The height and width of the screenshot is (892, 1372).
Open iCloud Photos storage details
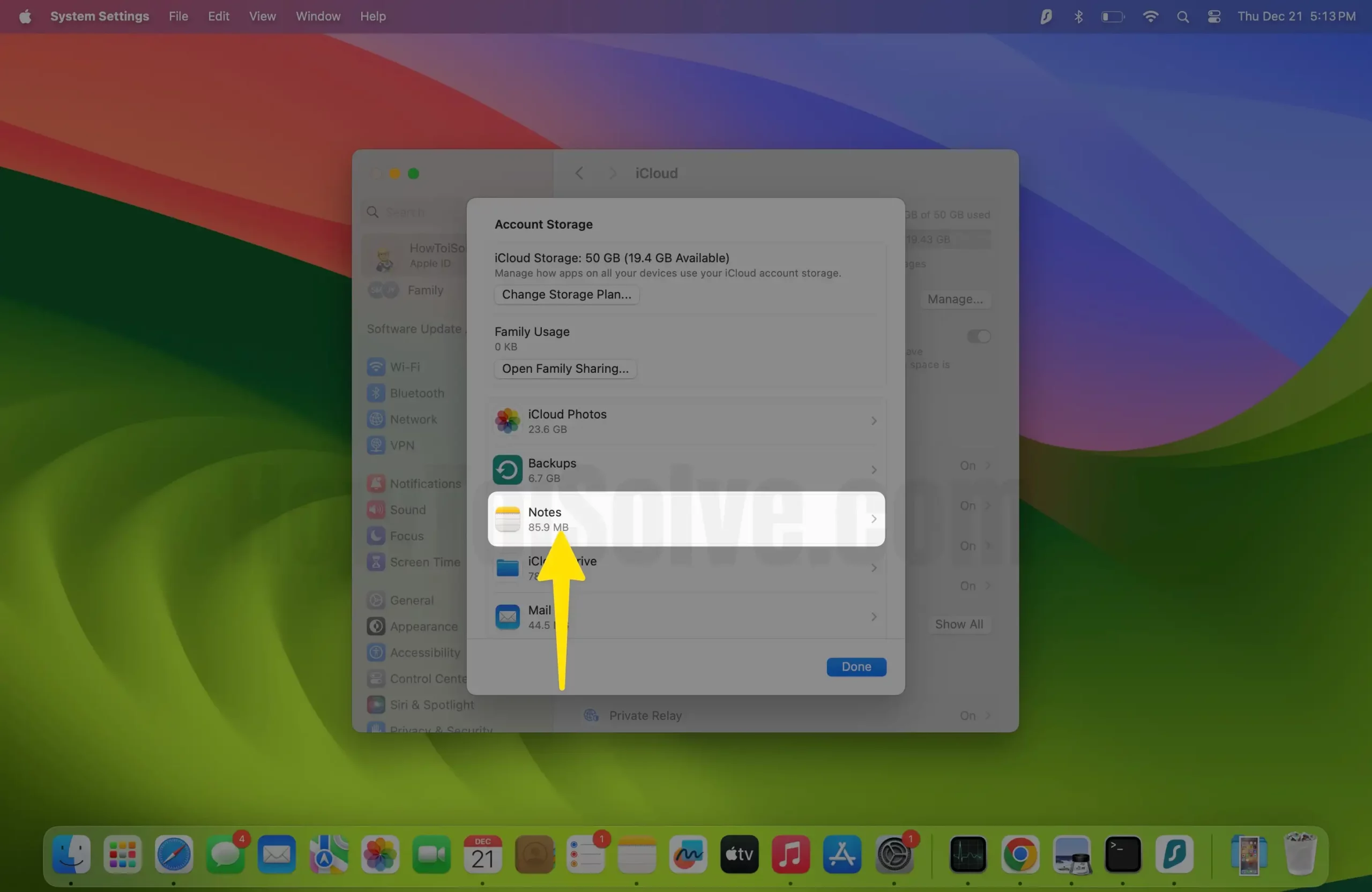click(x=686, y=421)
